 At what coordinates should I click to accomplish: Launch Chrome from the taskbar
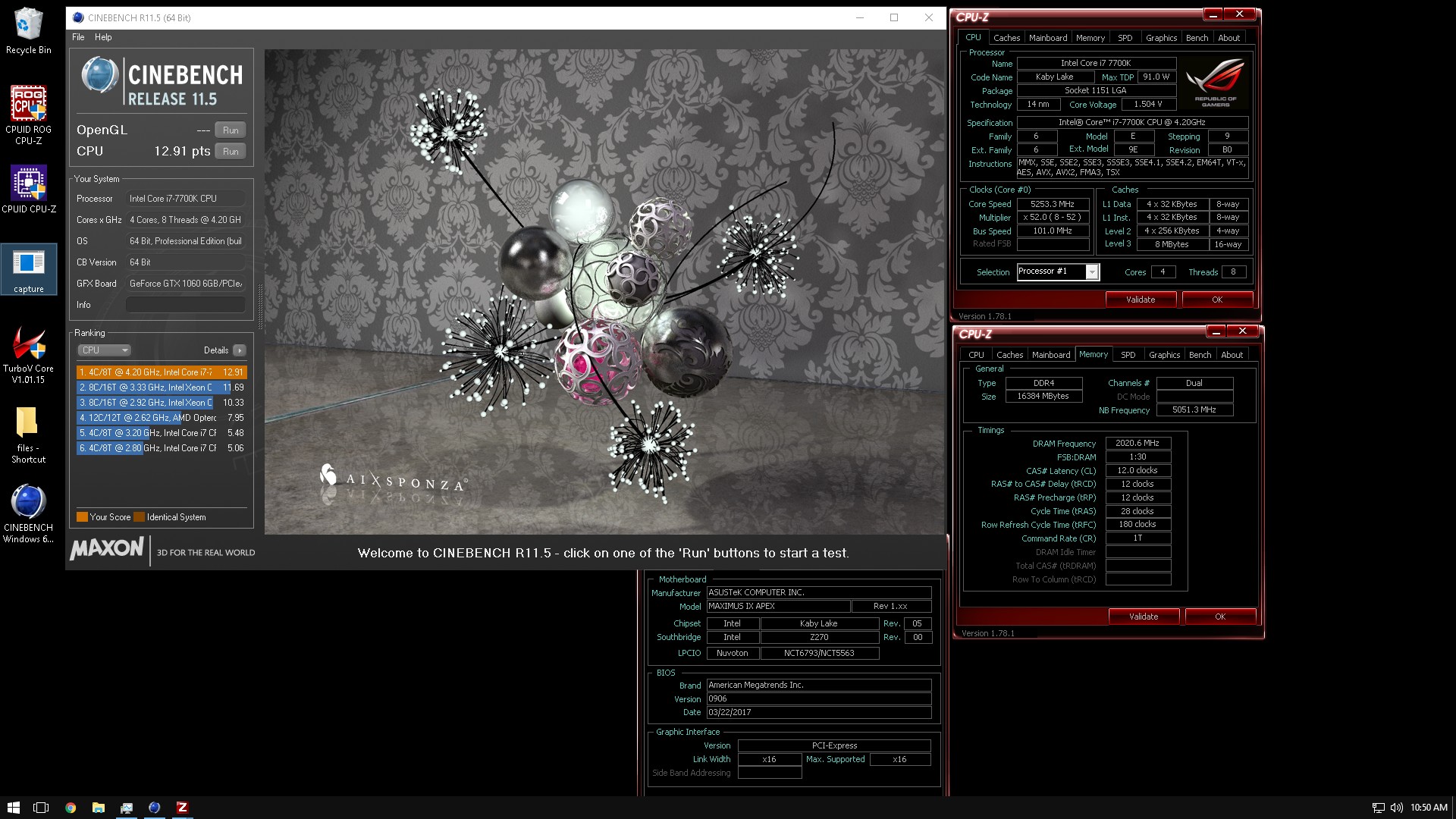pyautogui.click(x=71, y=808)
